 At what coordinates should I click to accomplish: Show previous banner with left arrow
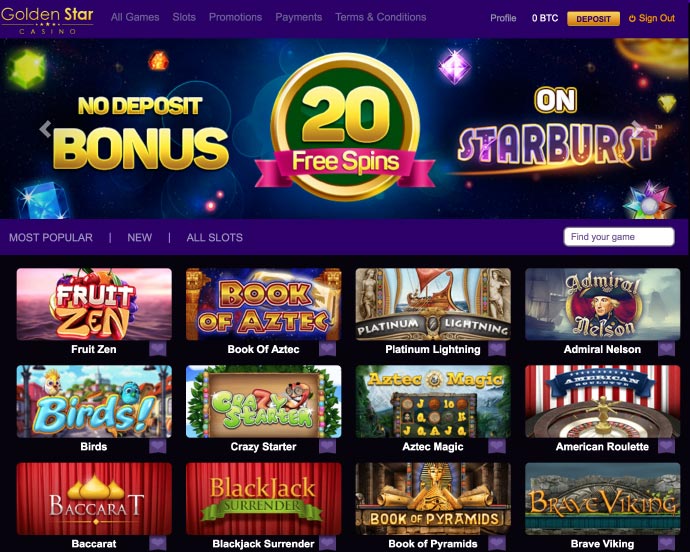point(45,129)
